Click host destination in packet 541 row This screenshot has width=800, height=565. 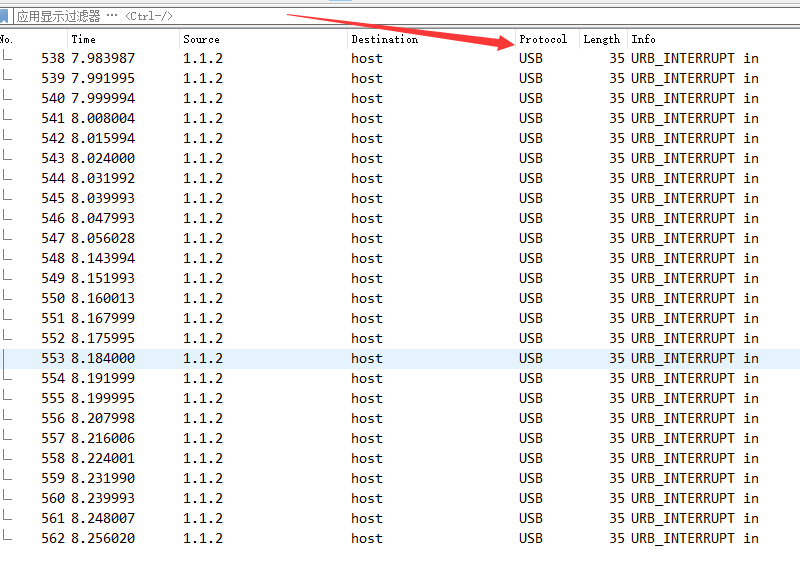click(x=367, y=118)
